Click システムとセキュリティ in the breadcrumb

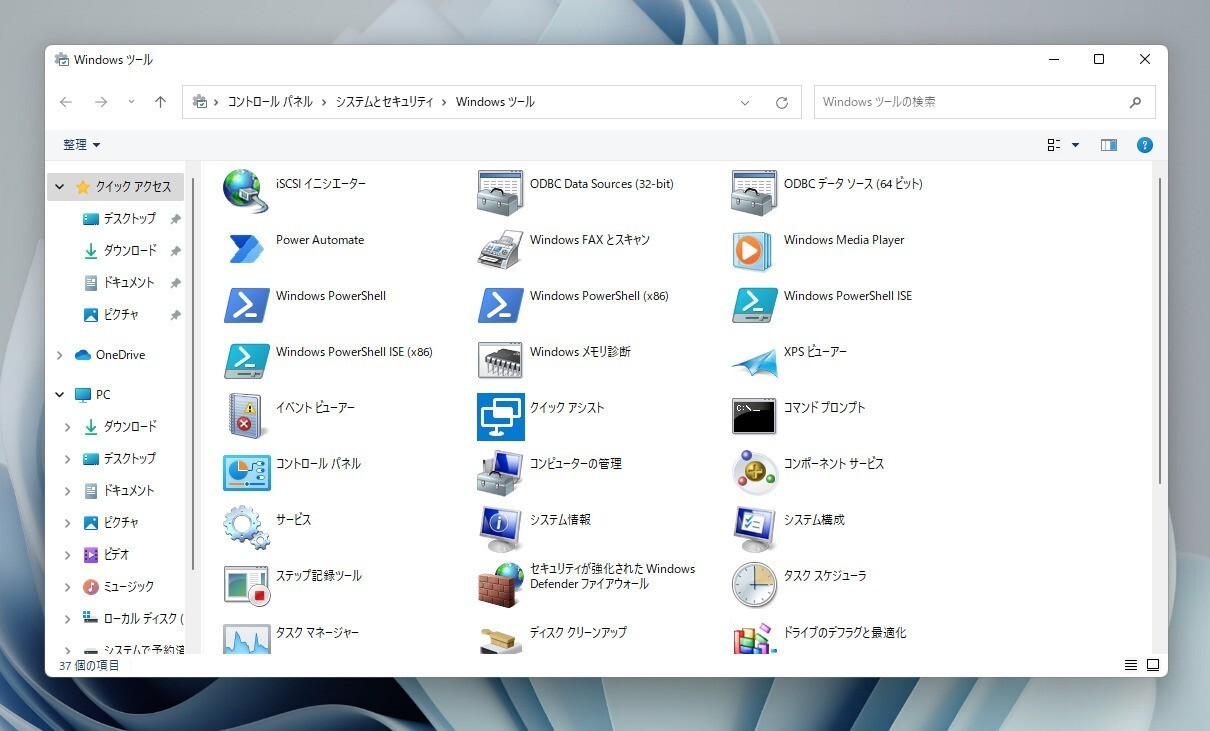[384, 102]
